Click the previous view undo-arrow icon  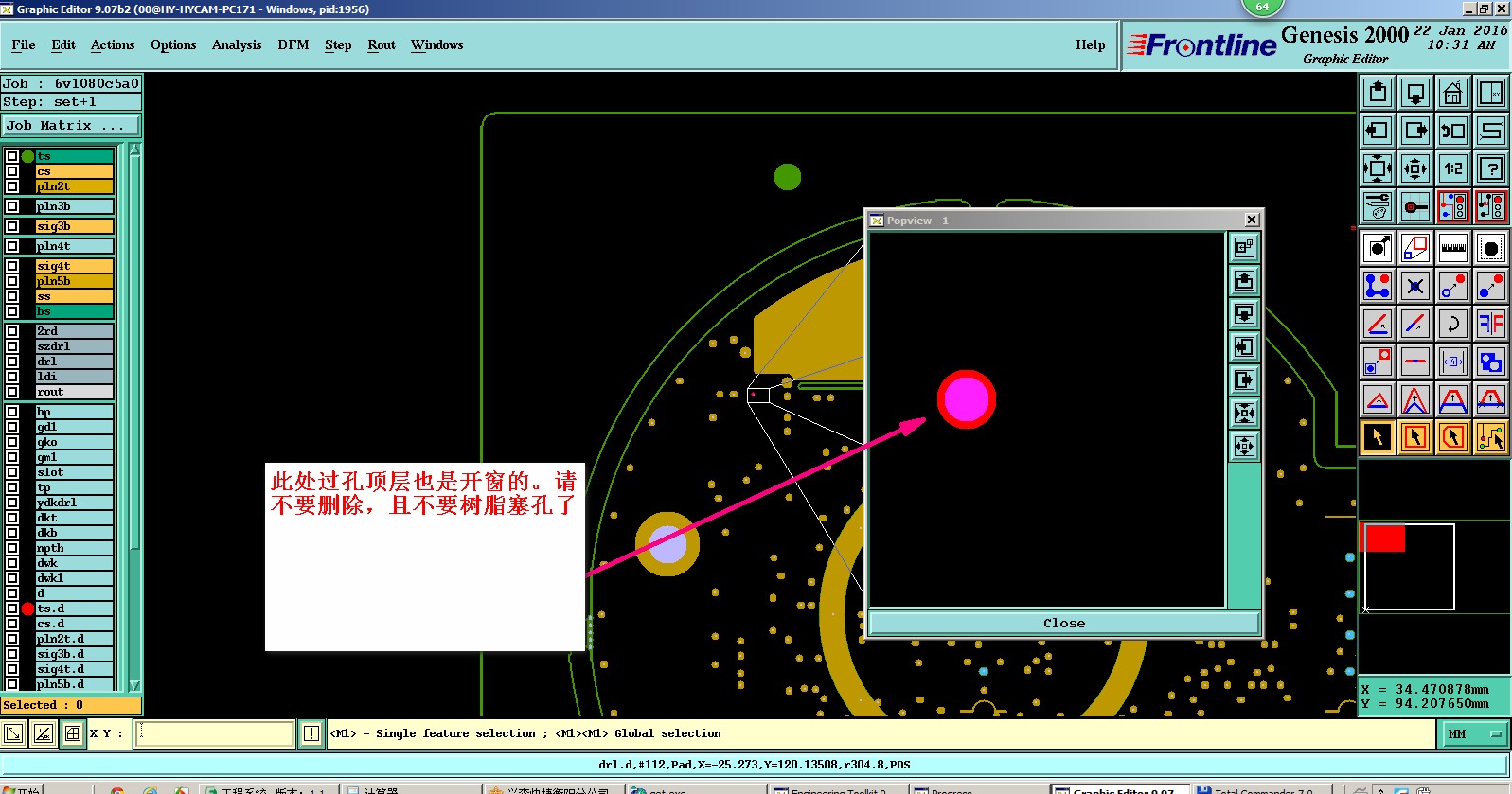coord(1453,131)
